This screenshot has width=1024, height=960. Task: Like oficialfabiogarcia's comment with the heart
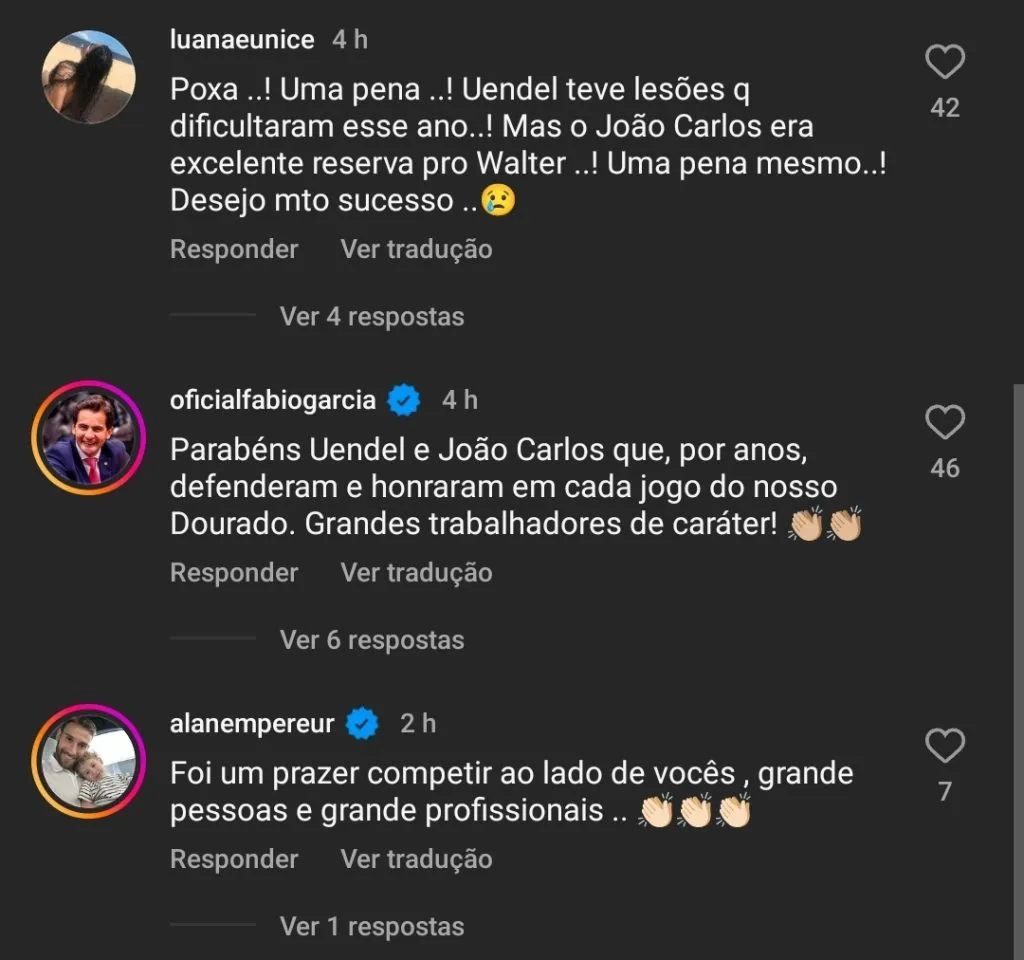coord(944,425)
